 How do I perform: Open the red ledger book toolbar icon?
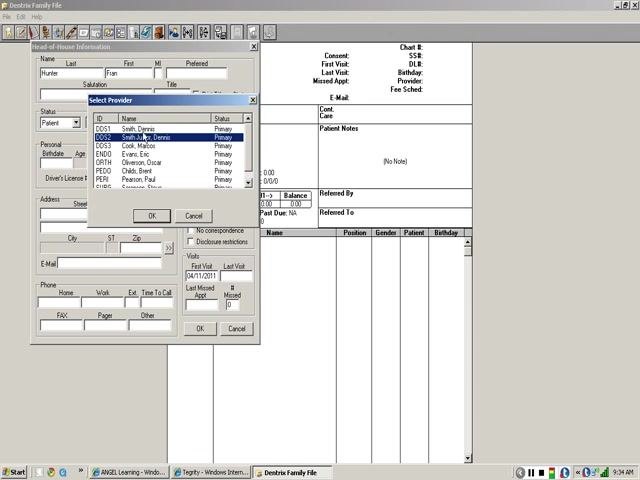[x=33, y=32]
